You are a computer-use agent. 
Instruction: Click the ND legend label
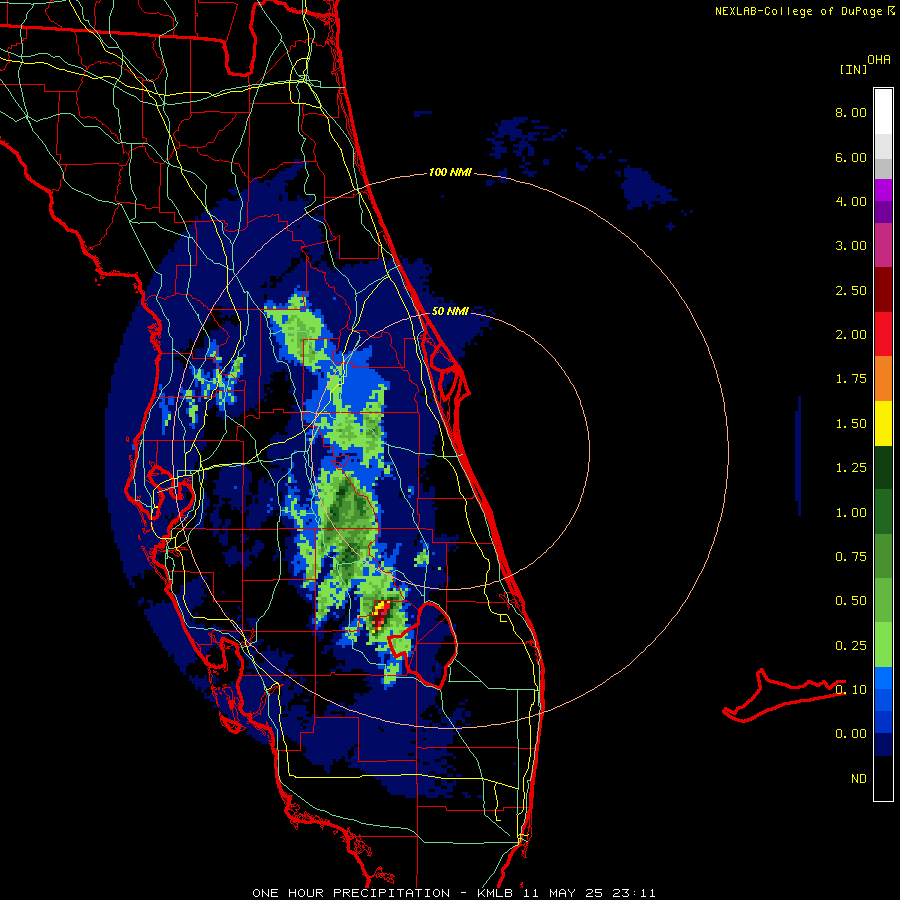(x=859, y=779)
